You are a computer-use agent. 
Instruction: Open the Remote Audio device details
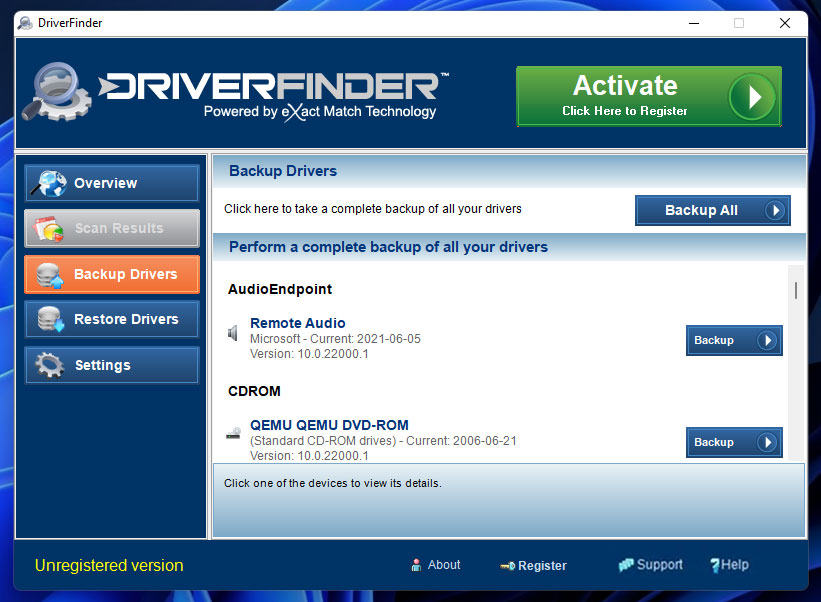[297, 323]
